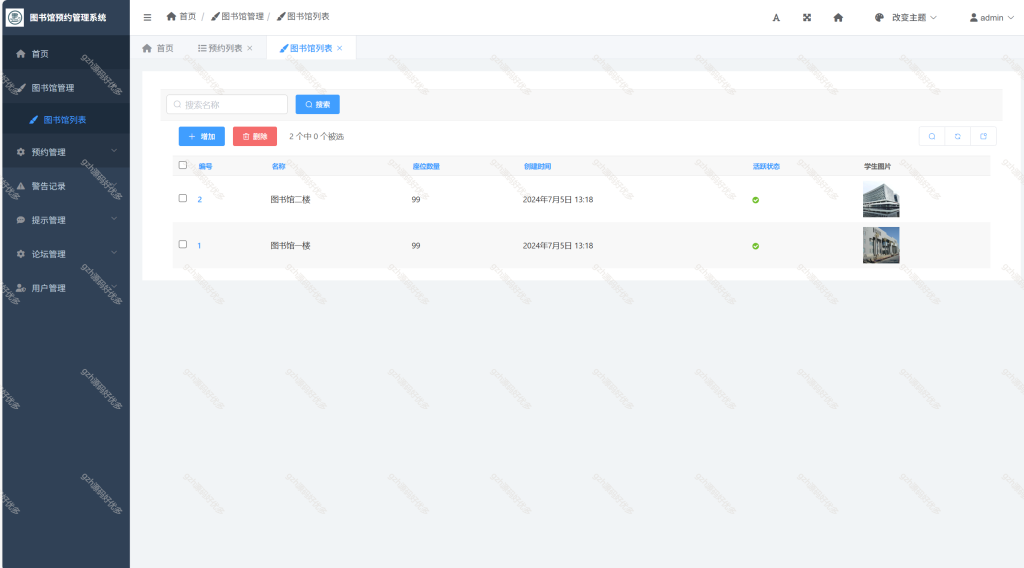Viewport: 1024px width, 568px height.
Task: Open the record ID link 1
Action: point(199,246)
